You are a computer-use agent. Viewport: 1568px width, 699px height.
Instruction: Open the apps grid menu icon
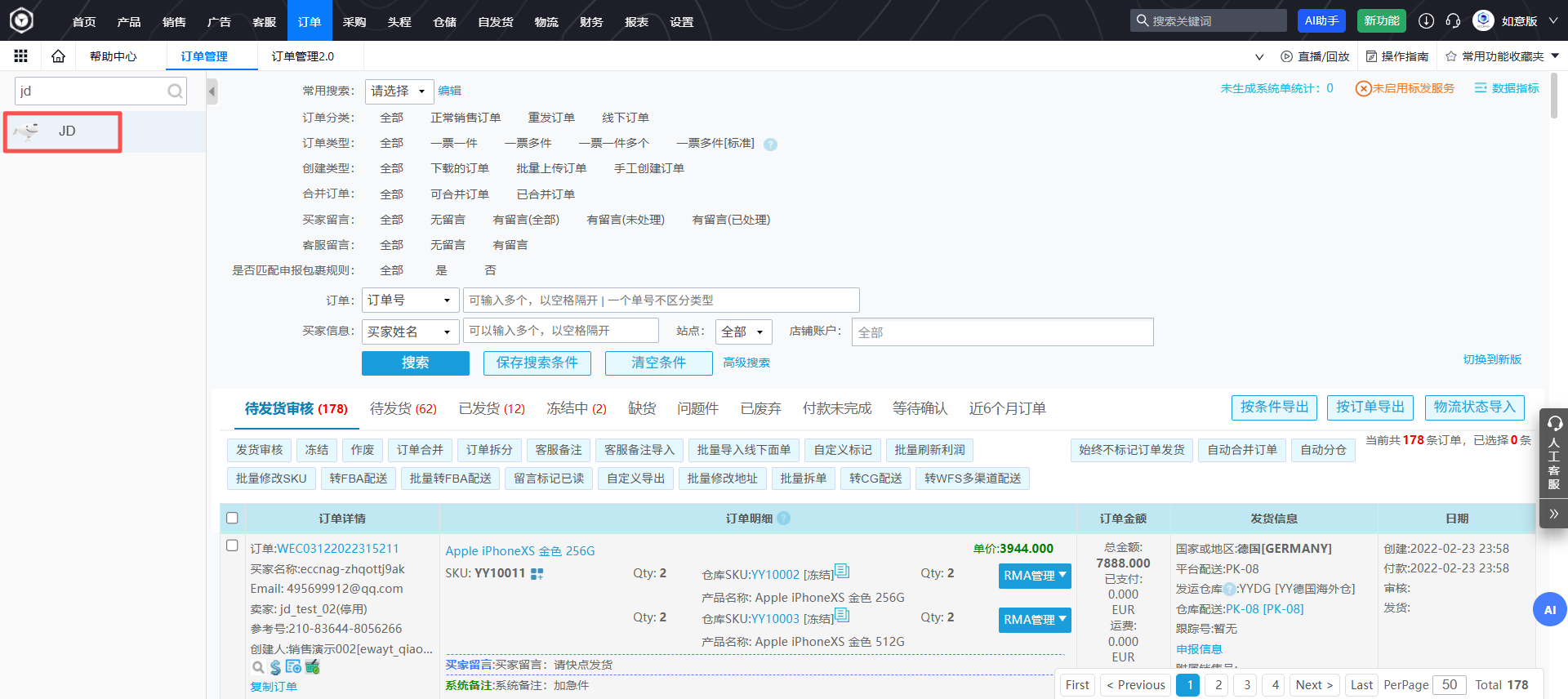click(x=21, y=56)
